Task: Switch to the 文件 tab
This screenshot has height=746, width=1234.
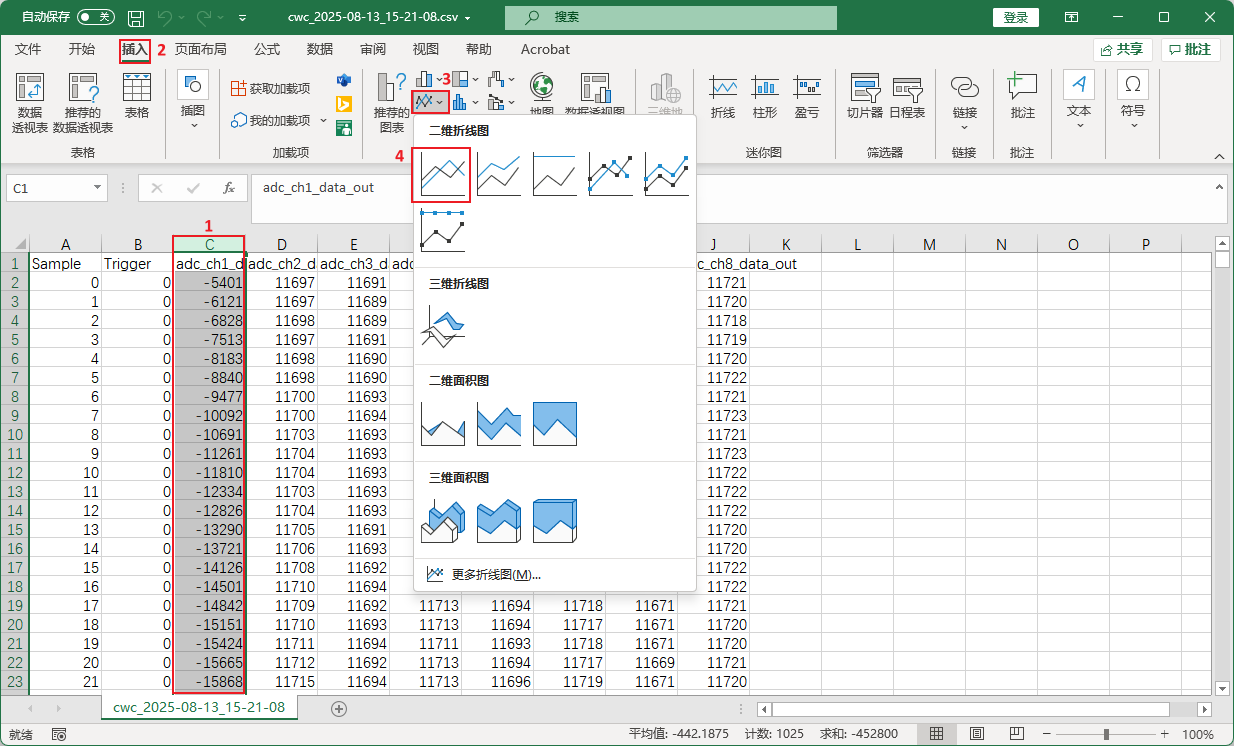Action: [x=28, y=49]
